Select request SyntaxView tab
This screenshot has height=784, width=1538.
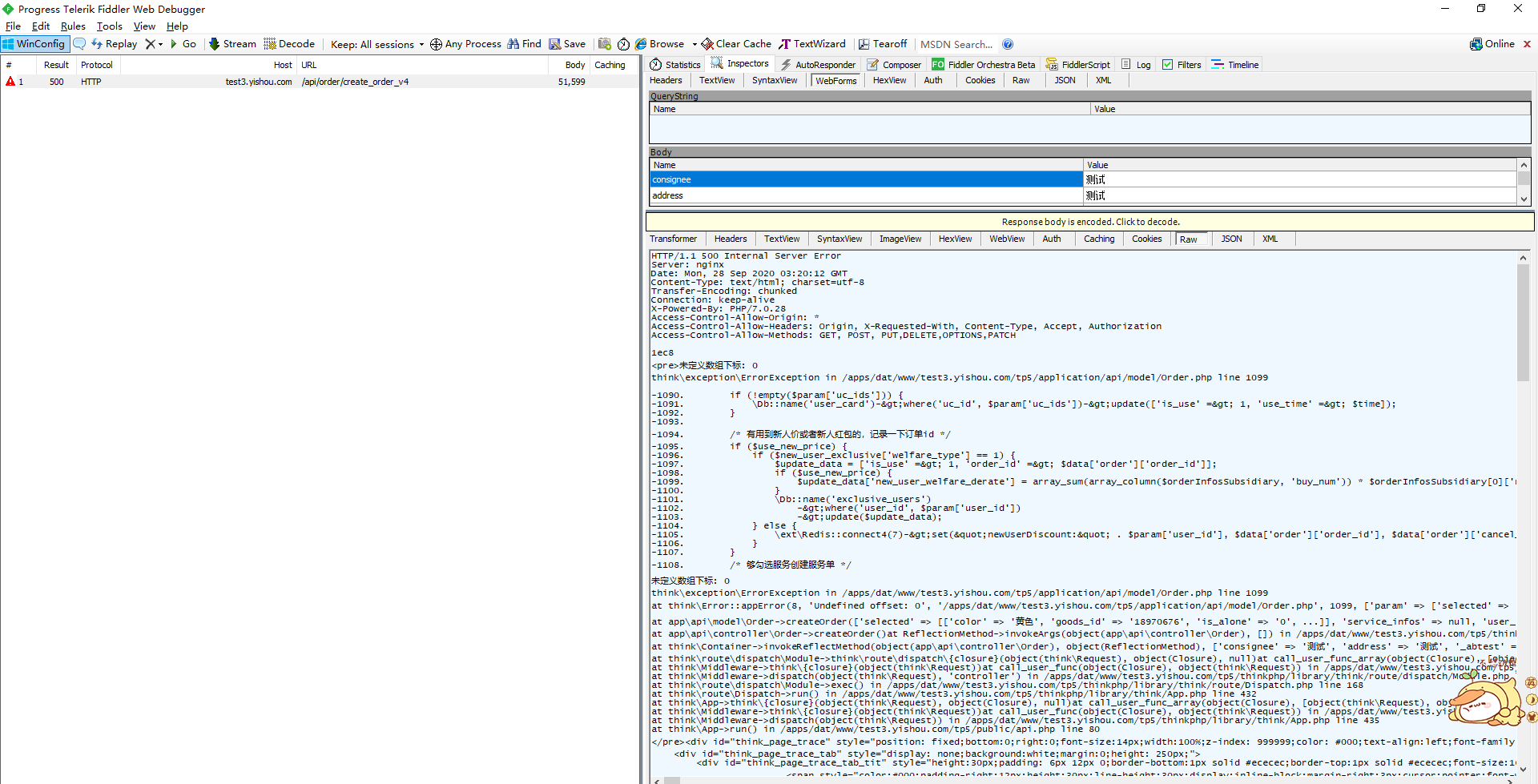pos(775,80)
